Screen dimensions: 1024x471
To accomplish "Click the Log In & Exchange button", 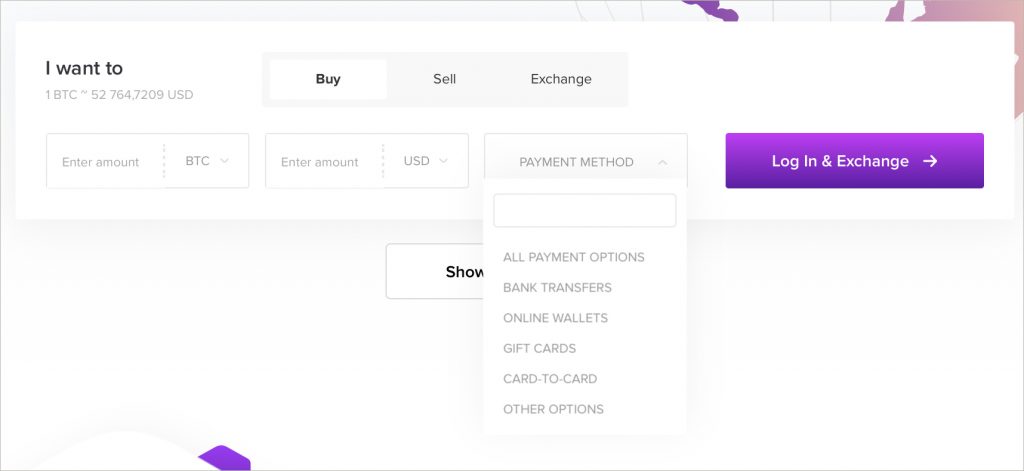I will pos(854,161).
